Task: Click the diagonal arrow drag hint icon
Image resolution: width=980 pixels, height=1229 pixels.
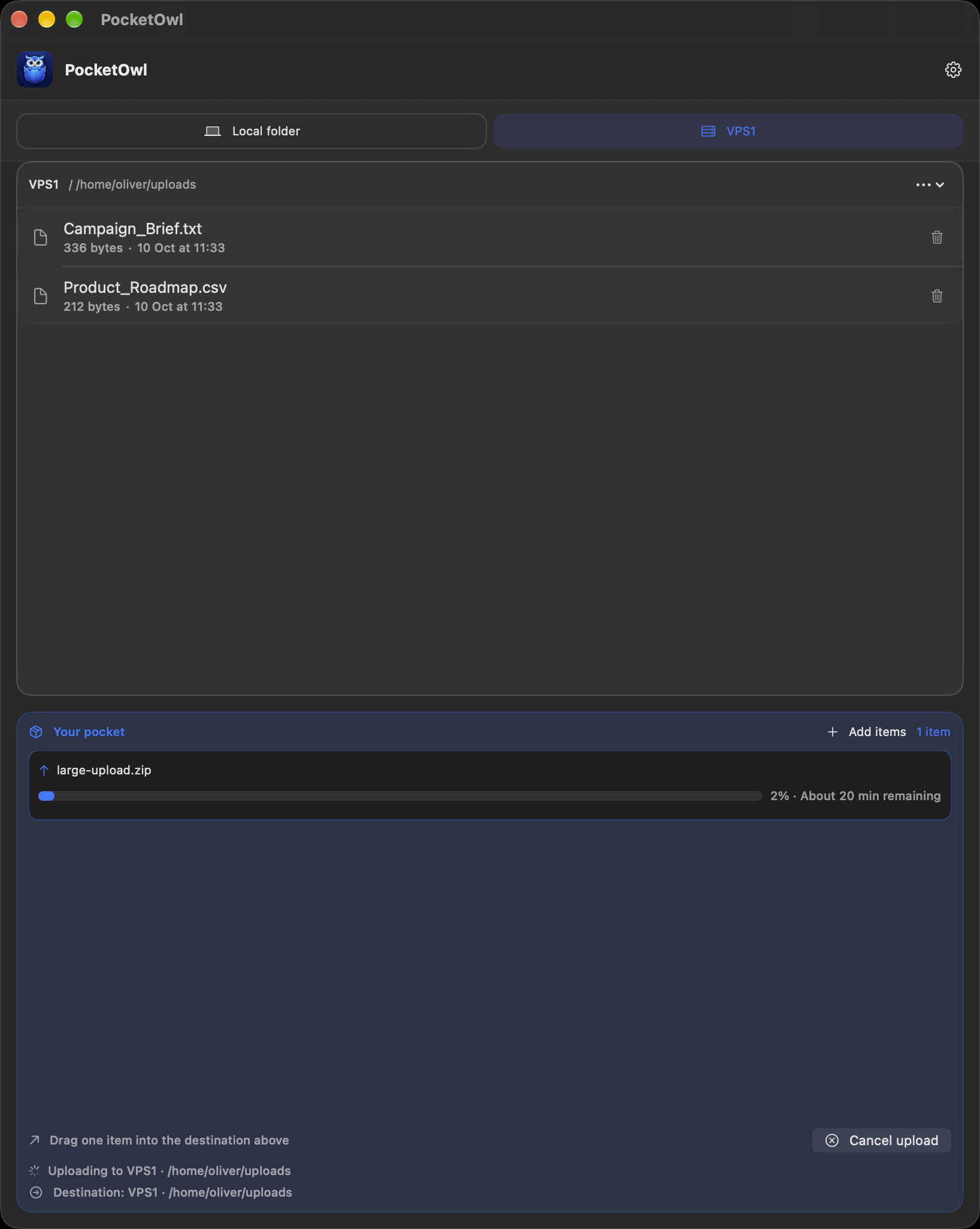Action: click(x=35, y=1140)
